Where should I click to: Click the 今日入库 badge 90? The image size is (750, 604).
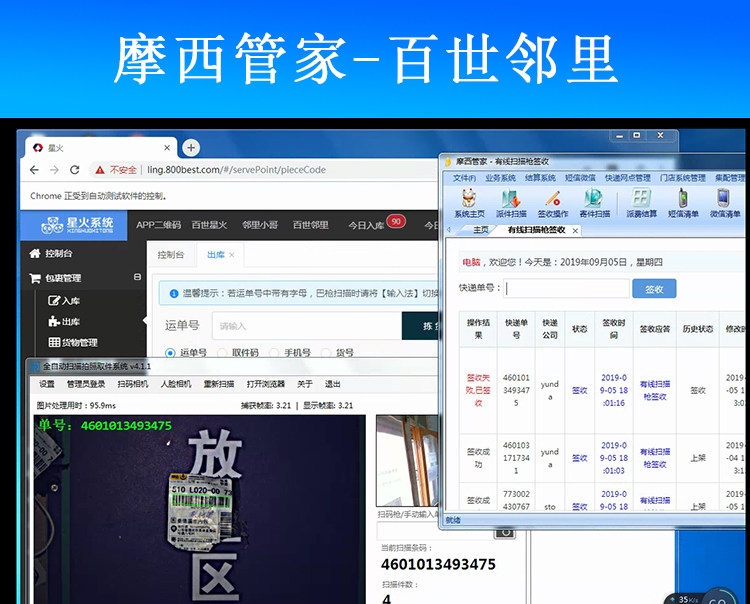(396, 221)
